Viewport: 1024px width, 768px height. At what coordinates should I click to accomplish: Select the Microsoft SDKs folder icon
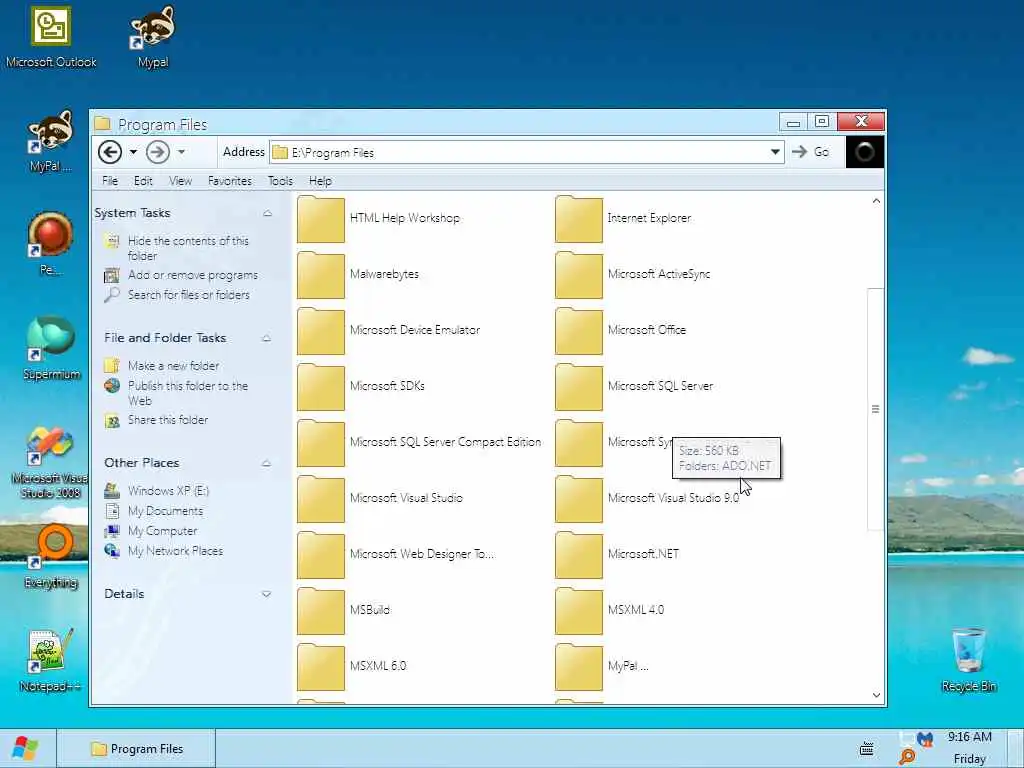click(x=321, y=387)
